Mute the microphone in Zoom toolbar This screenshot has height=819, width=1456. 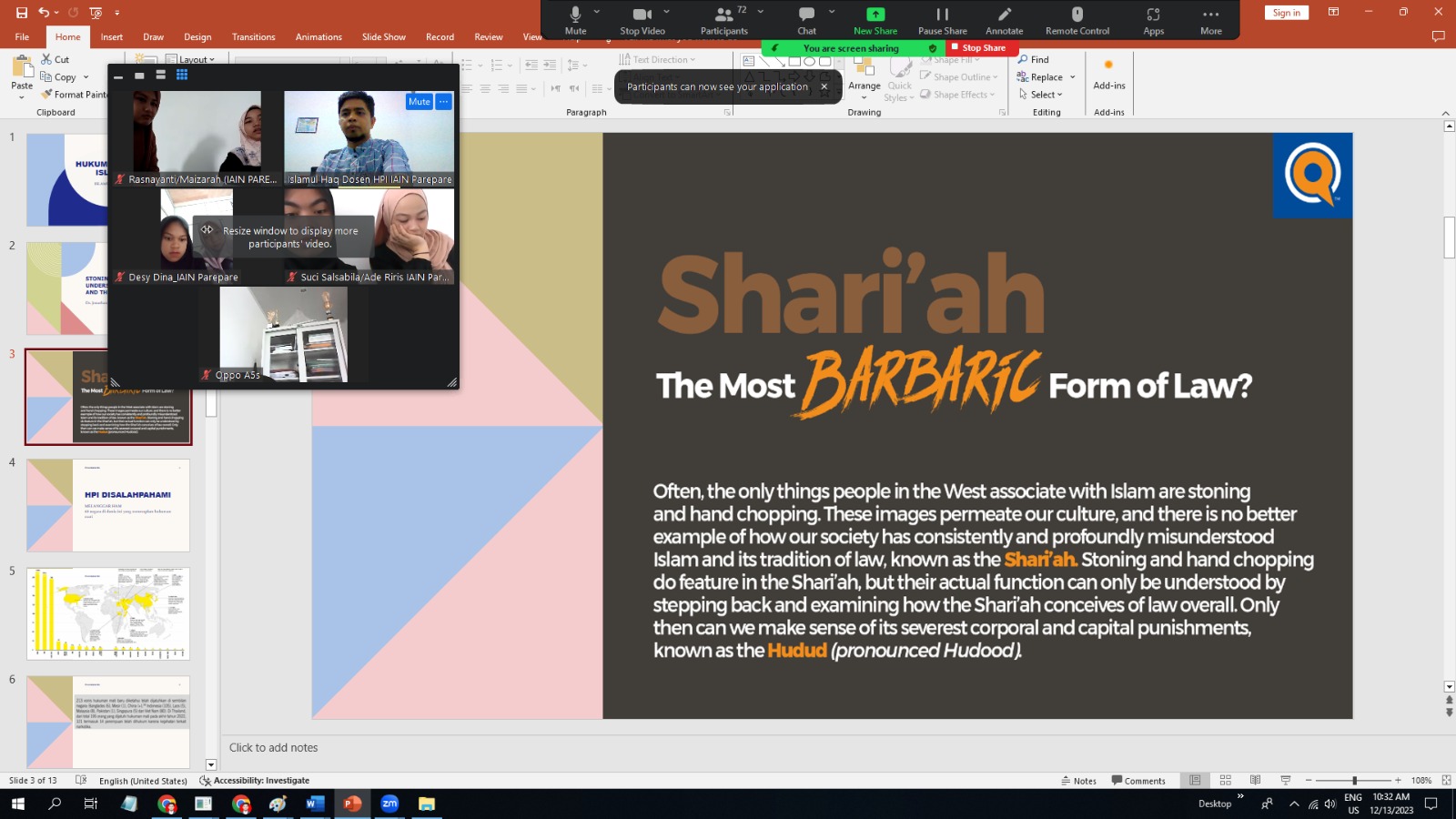pyautogui.click(x=575, y=15)
